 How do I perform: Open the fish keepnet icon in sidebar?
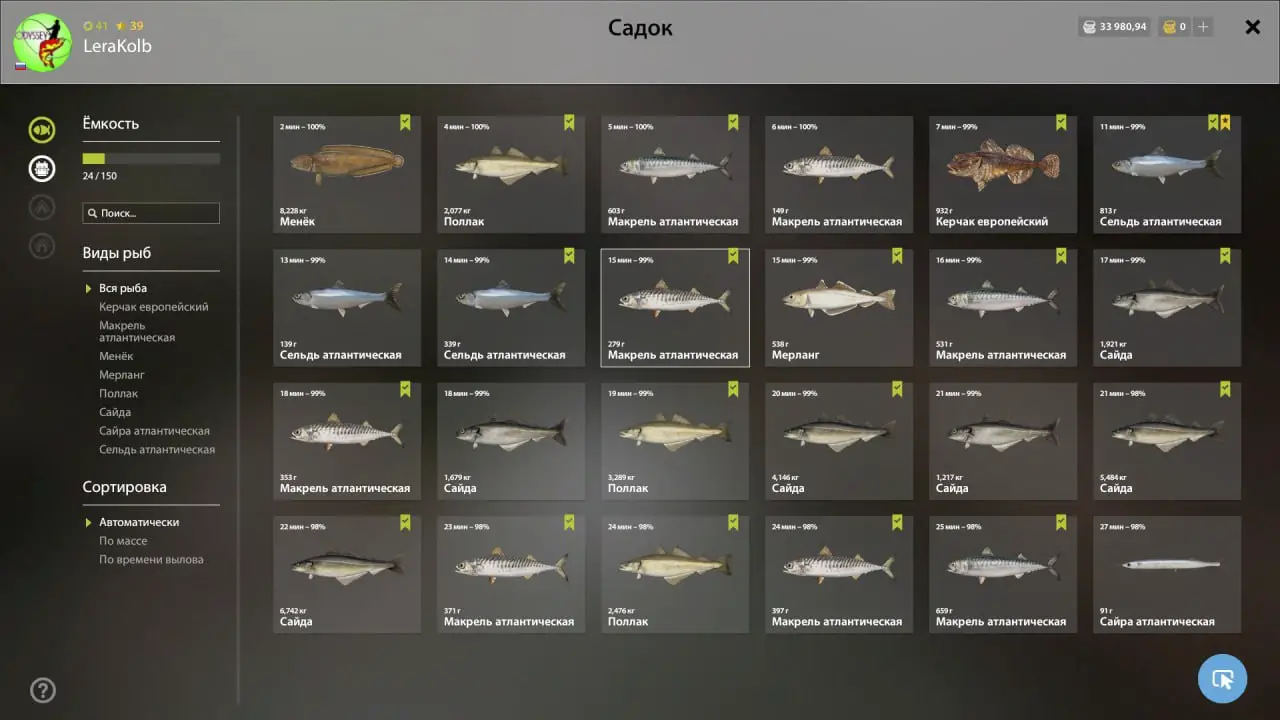[42, 129]
